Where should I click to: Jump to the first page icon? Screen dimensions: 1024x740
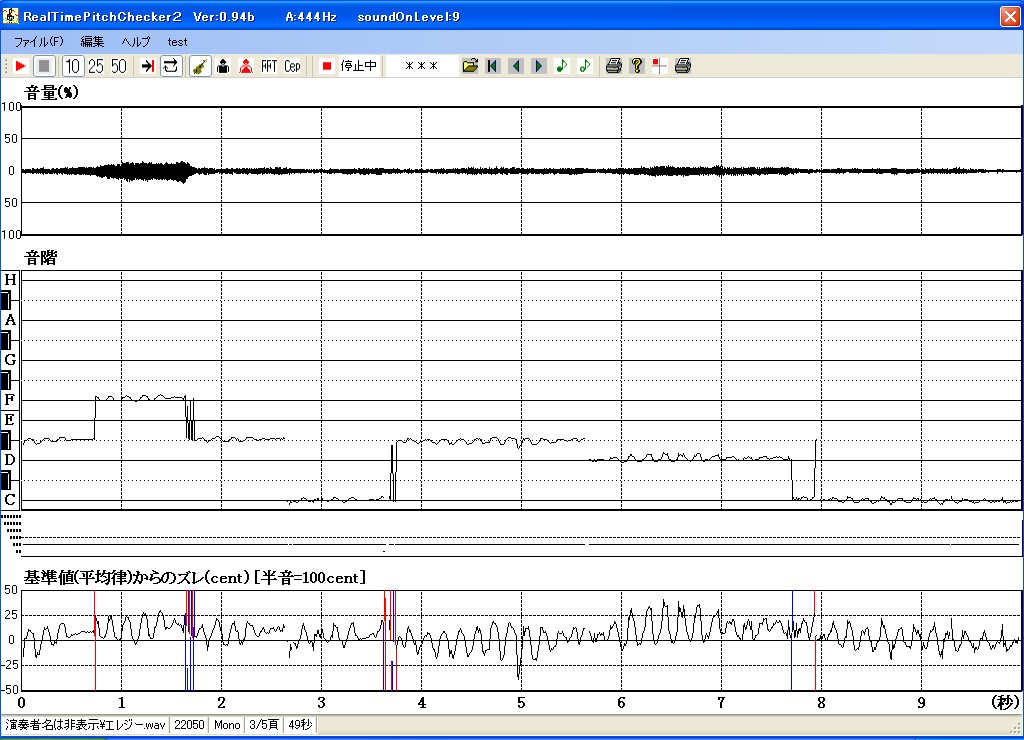tap(493, 66)
